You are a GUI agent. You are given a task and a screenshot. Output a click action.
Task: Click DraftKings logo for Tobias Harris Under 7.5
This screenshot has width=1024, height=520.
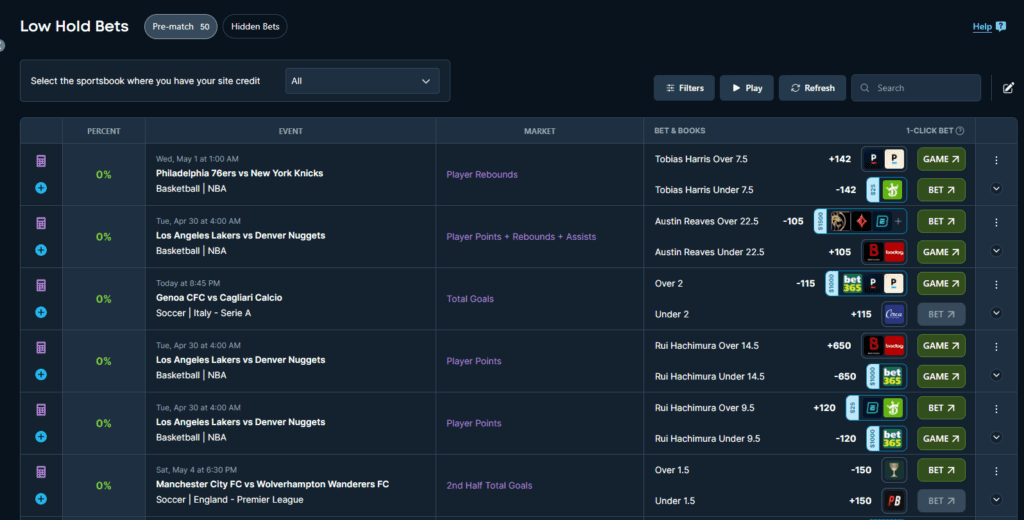(892, 190)
